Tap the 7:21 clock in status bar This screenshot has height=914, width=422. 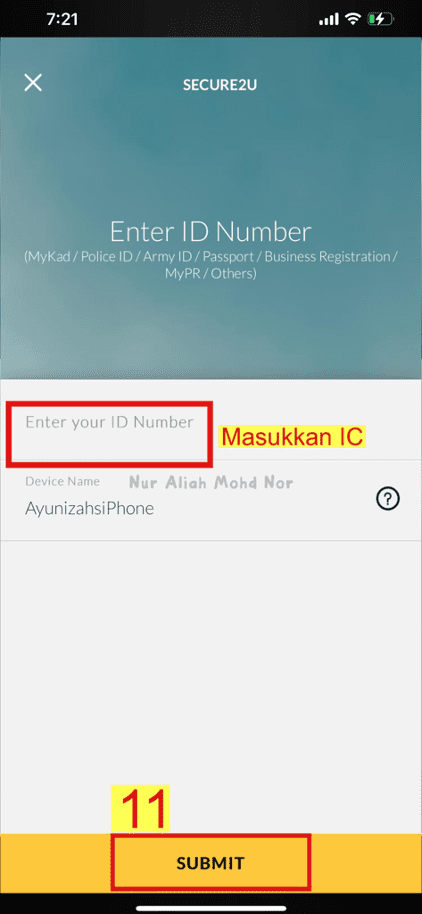(62, 19)
